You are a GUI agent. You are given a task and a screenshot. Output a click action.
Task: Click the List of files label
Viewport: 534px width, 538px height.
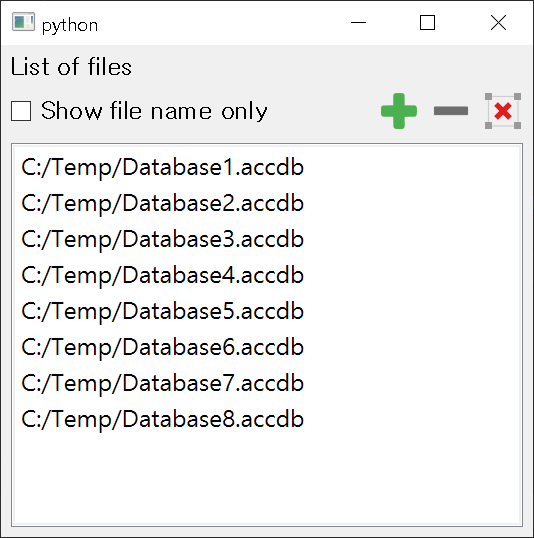[x=71, y=67]
